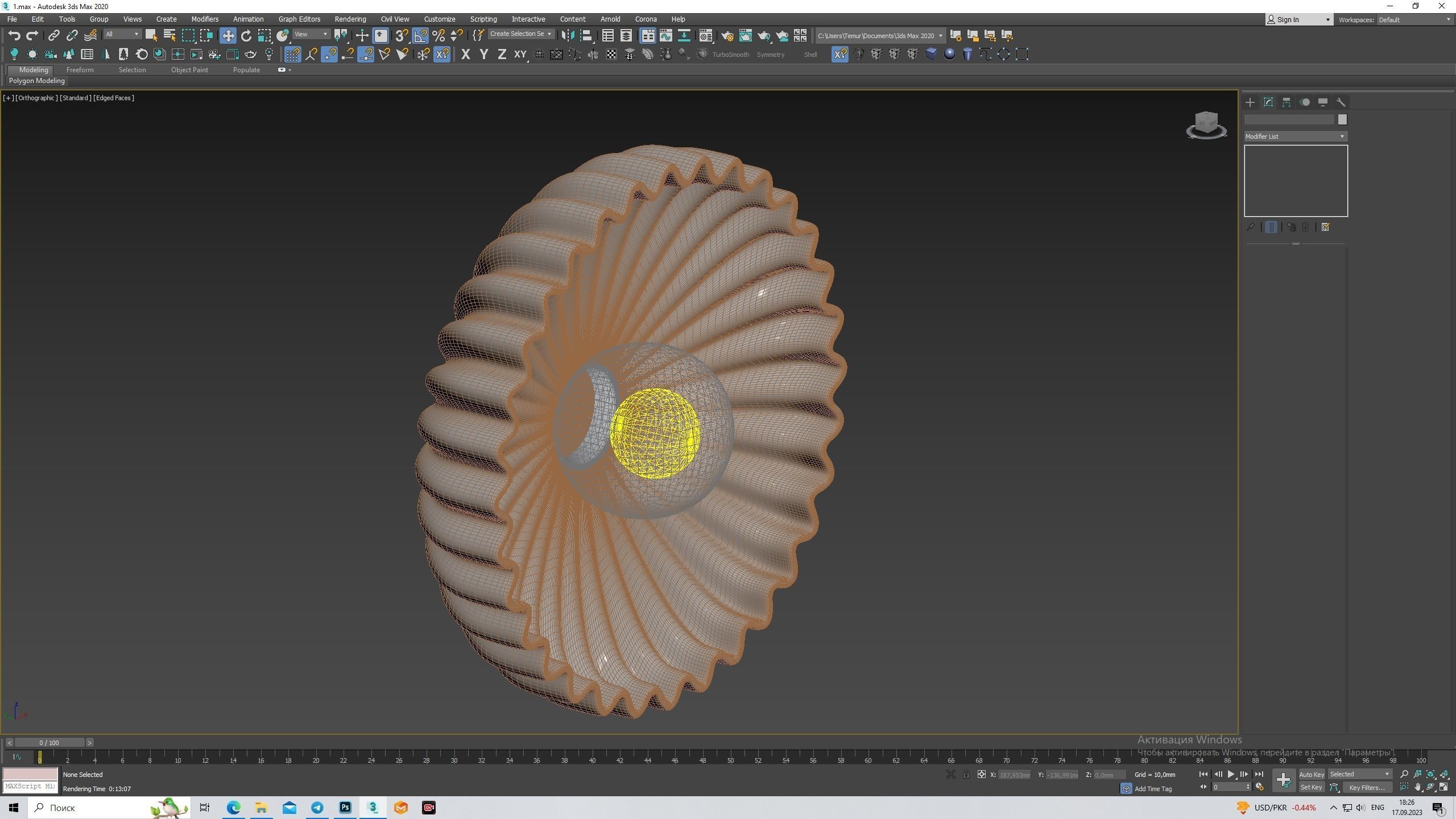Click the blue Box primitive icon
The image size is (1456, 819).
coord(931,54)
